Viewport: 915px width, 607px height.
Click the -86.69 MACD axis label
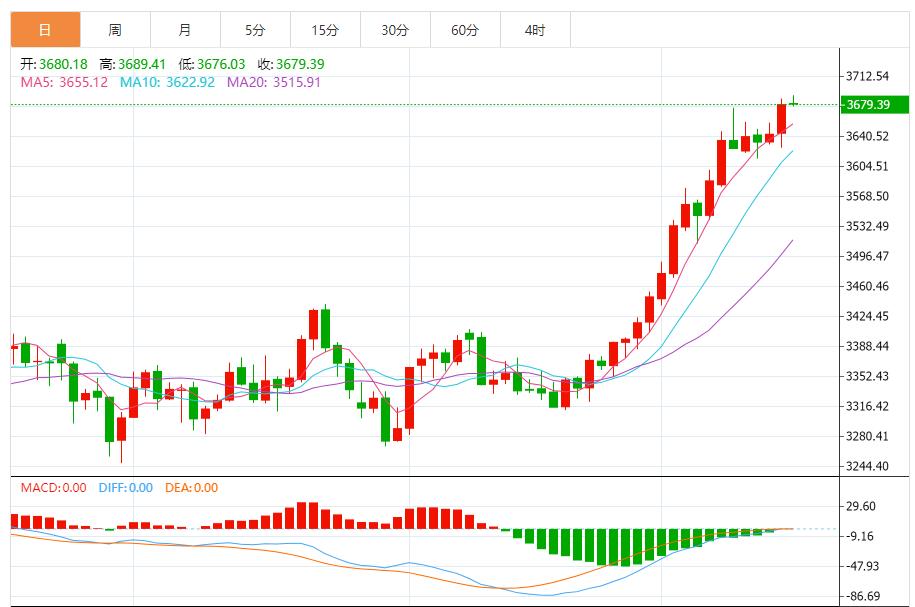click(x=863, y=596)
